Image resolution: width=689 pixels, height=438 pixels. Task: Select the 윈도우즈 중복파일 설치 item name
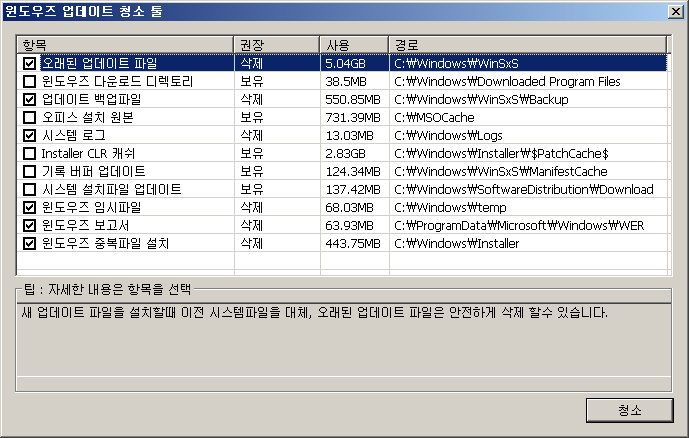click(105, 243)
